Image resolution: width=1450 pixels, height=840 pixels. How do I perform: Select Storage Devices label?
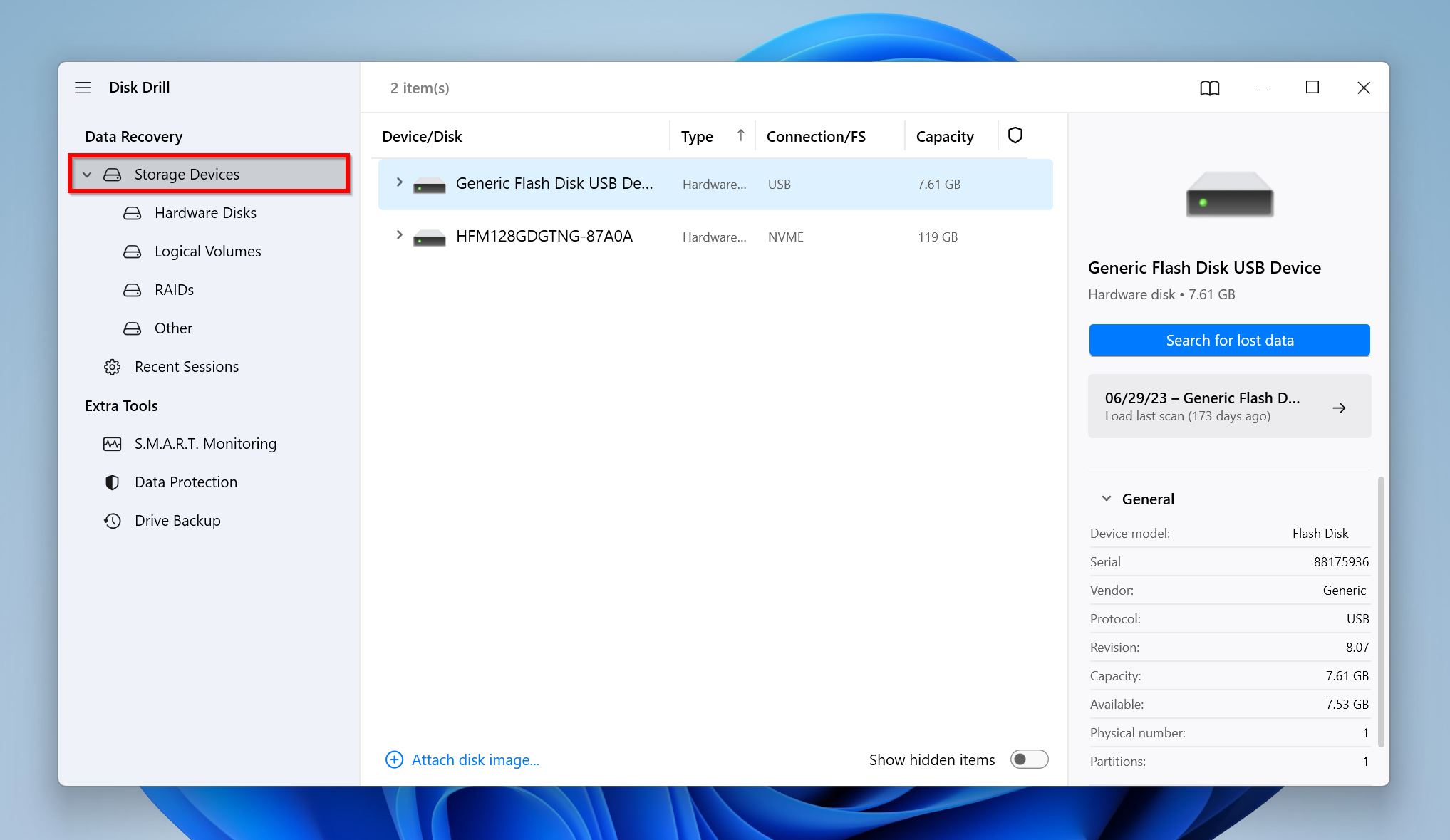[187, 175]
